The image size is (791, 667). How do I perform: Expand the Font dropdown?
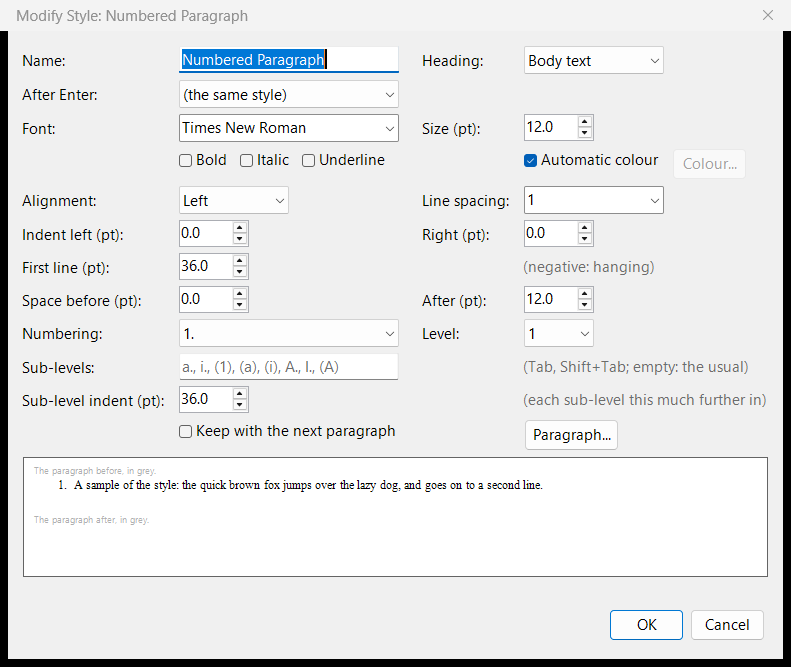[x=289, y=128]
